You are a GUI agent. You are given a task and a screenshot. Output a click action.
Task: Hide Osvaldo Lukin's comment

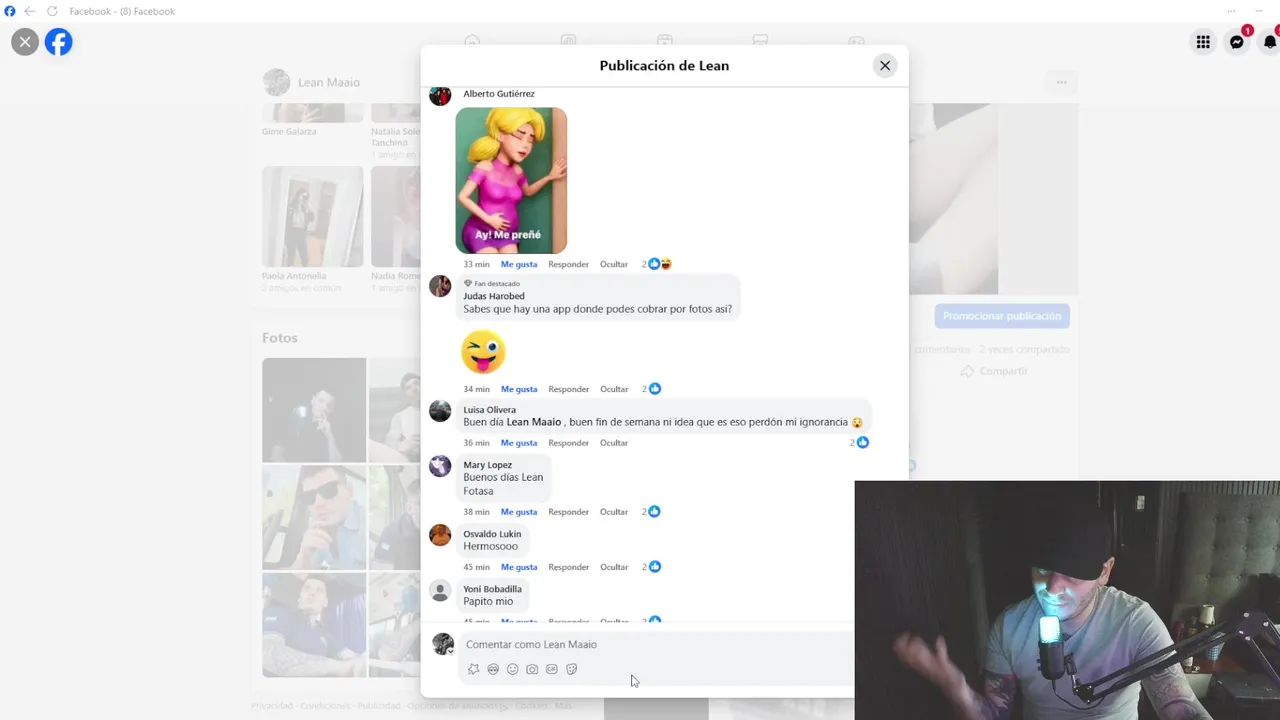point(614,567)
